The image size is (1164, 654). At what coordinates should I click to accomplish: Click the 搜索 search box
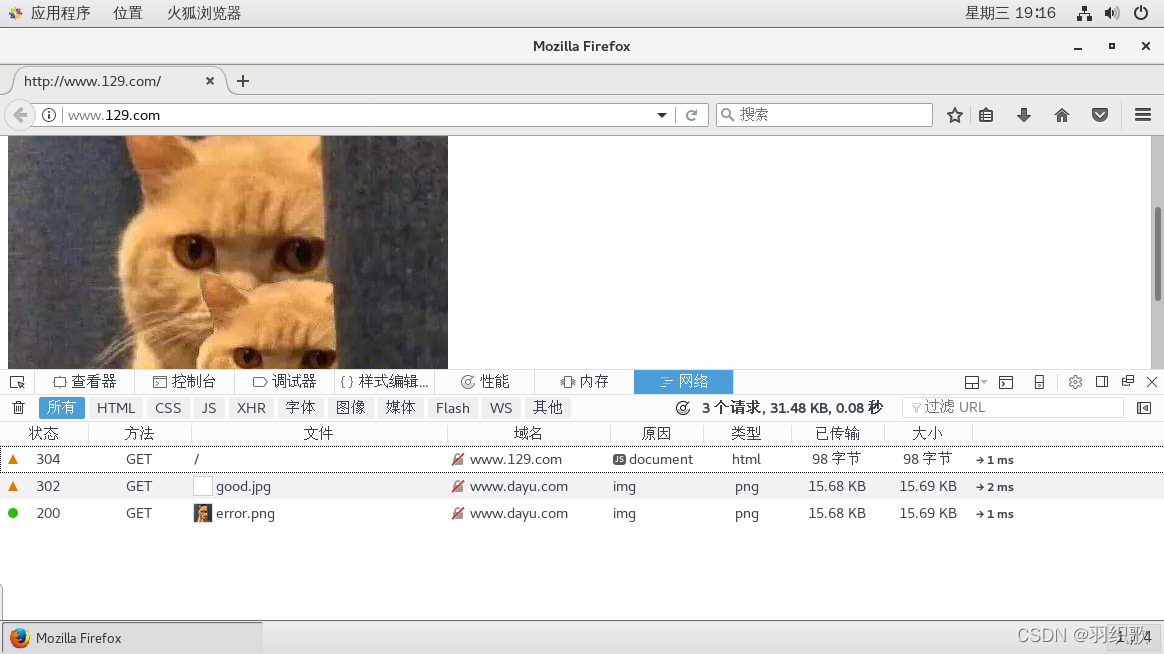[x=824, y=115]
